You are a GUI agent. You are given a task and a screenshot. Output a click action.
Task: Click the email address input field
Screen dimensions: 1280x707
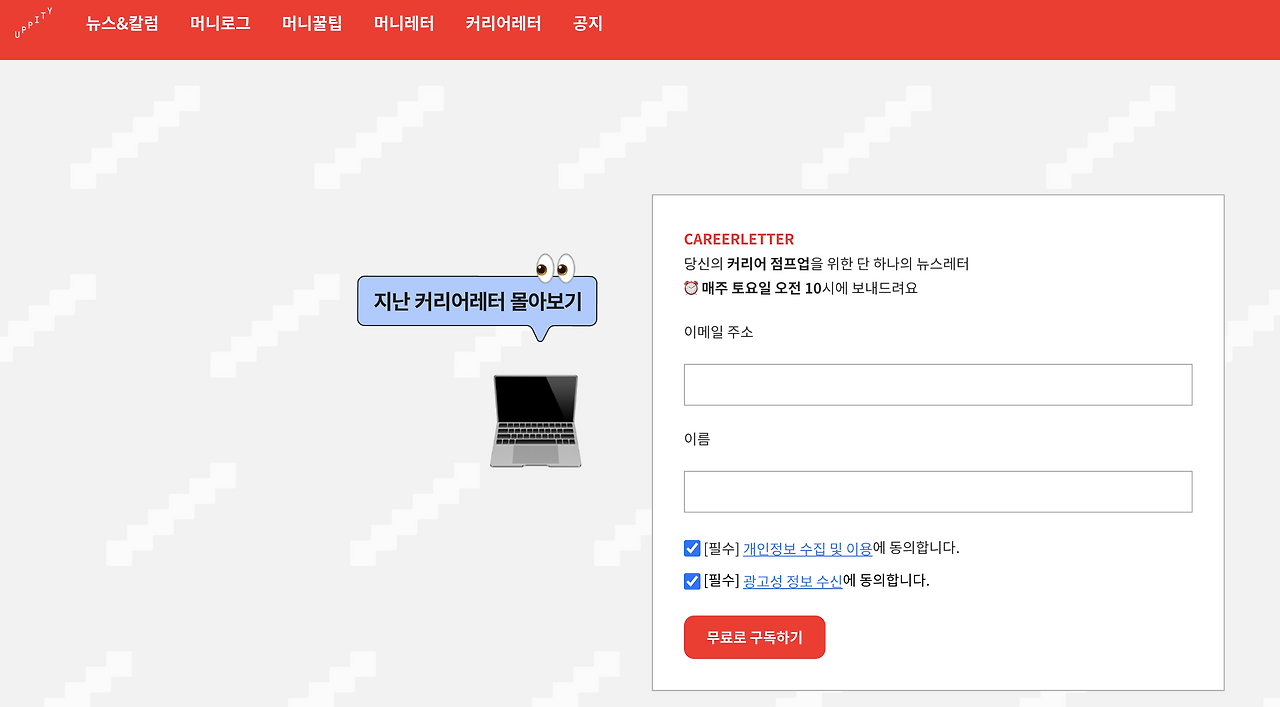(937, 384)
